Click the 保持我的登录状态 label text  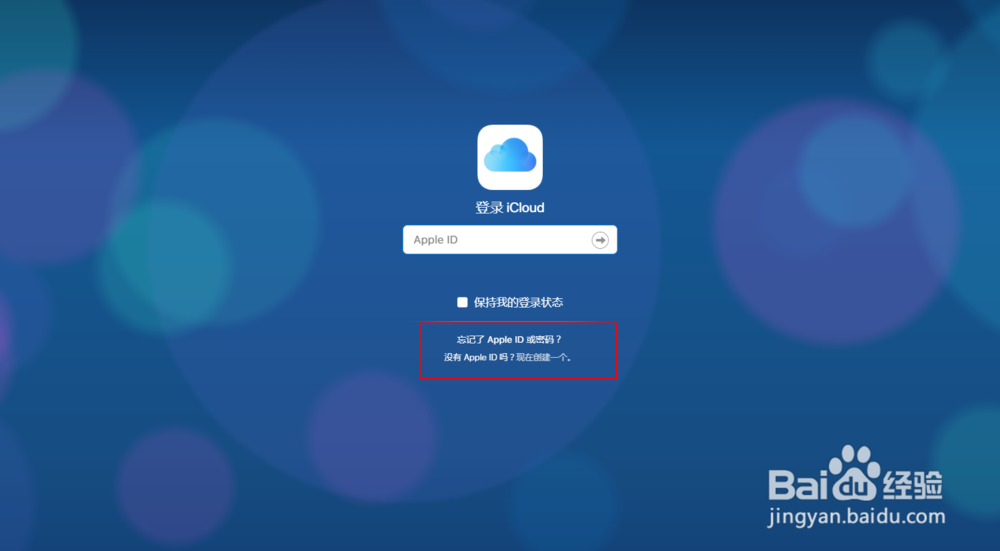coord(518,302)
